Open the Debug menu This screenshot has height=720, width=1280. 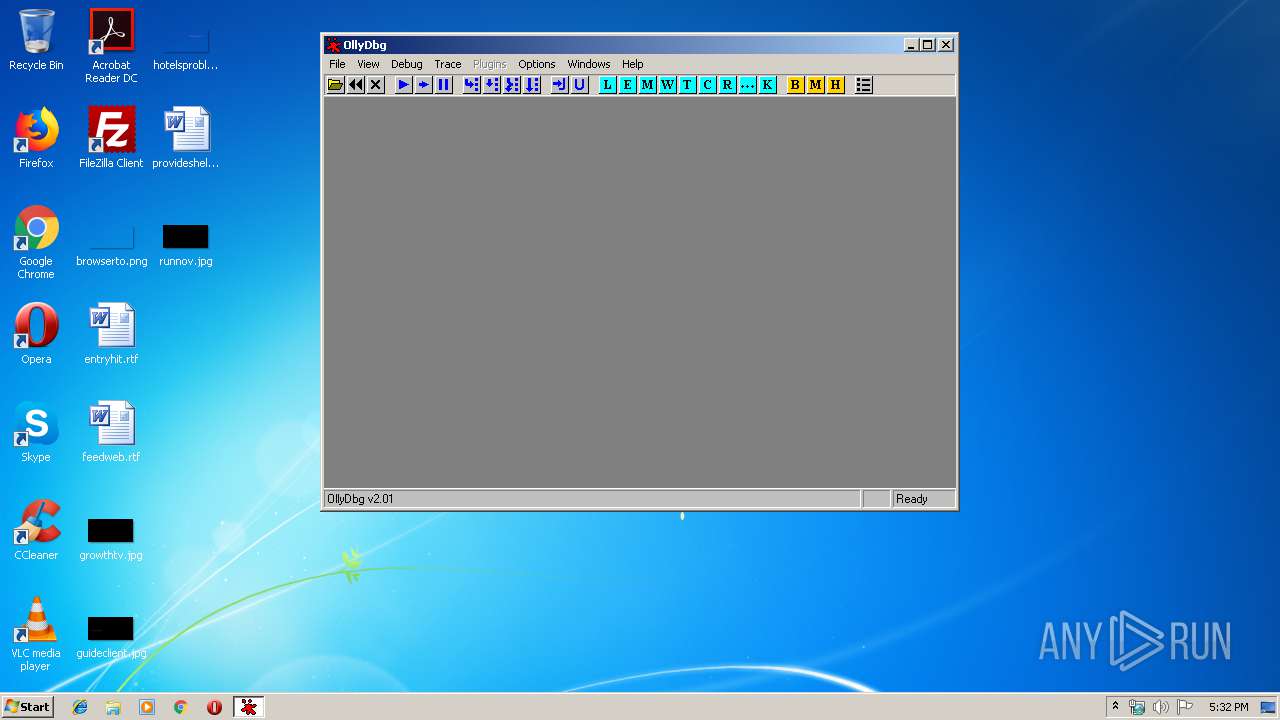click(x=407, y=64)
